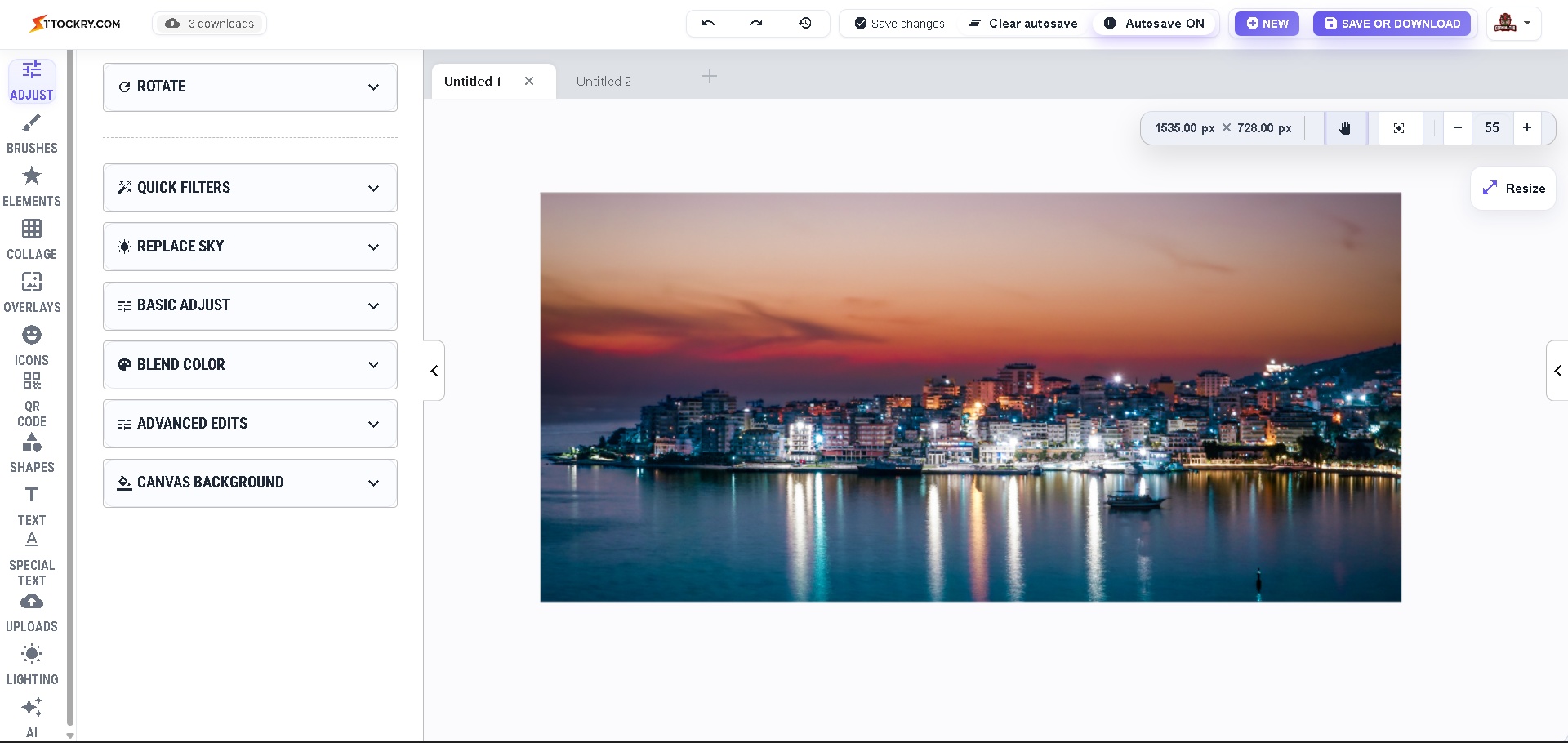The height and width of the screenshot is (743, 1568).
Task: Click Save changes checkmark option
Action: [899, 24]
